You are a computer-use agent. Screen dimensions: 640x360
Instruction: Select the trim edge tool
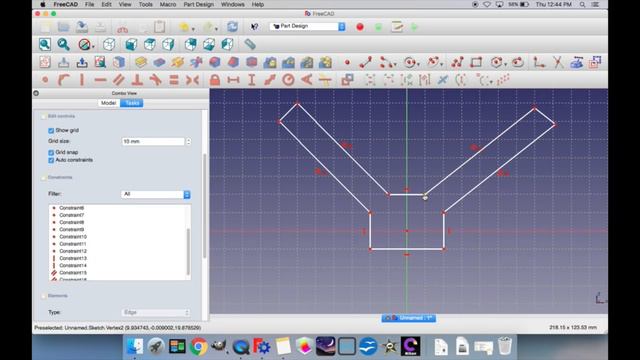pyautogui.click(x=558, y=62)
